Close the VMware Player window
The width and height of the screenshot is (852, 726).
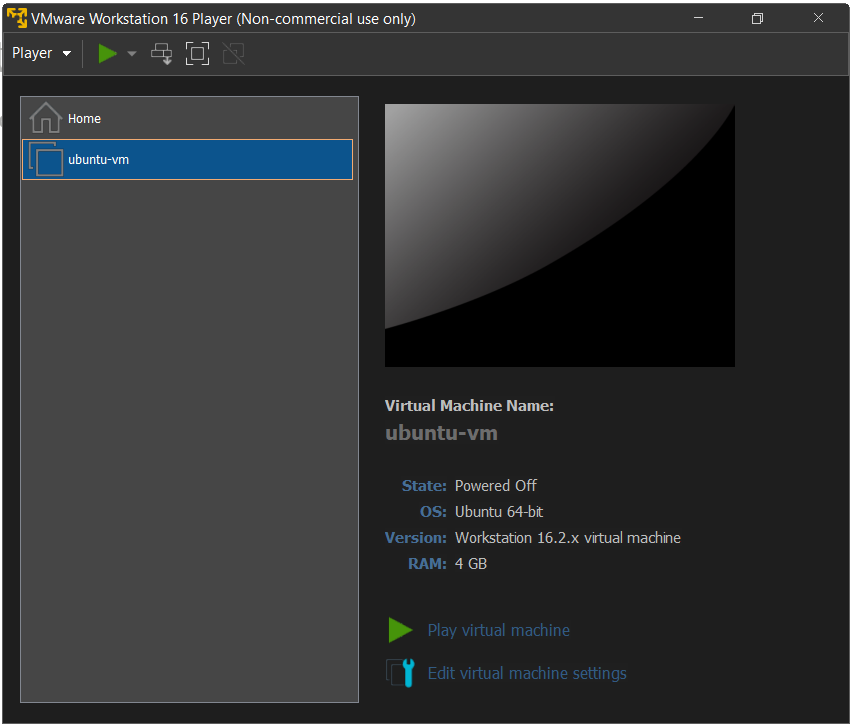818,18
